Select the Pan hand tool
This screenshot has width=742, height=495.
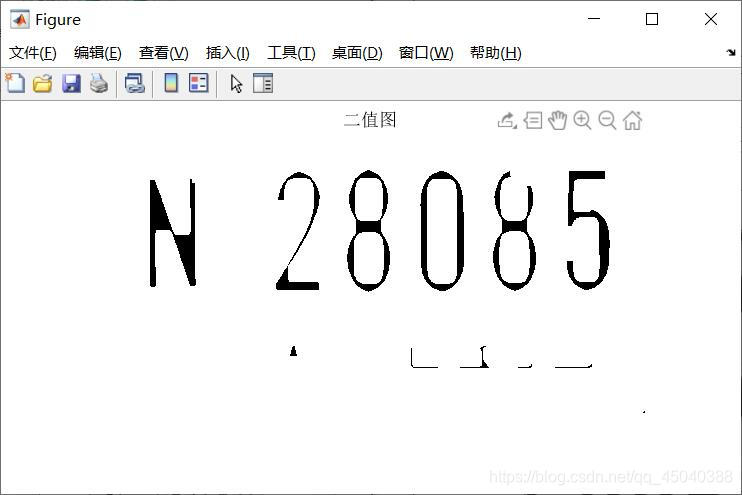coord(557,120)
